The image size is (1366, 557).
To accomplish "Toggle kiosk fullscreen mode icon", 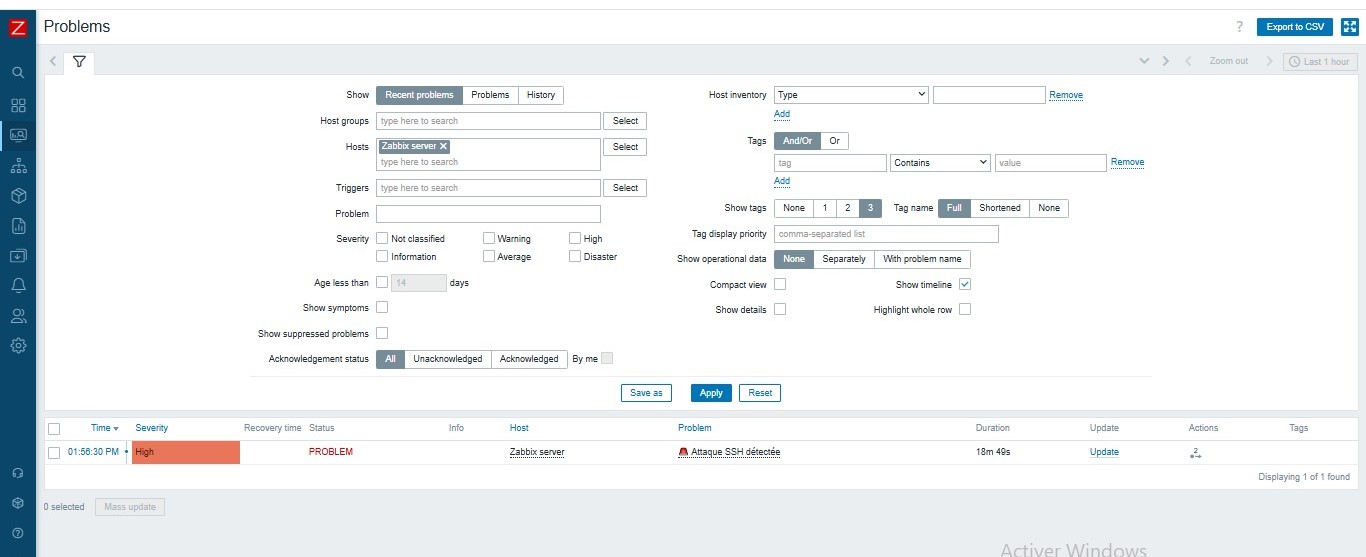I will pyautogui.click(x=1349, y=27).
